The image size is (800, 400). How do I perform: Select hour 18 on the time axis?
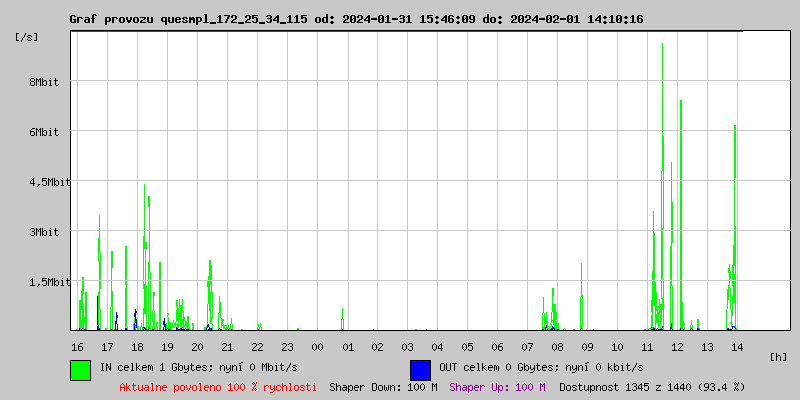coord(137,346)
